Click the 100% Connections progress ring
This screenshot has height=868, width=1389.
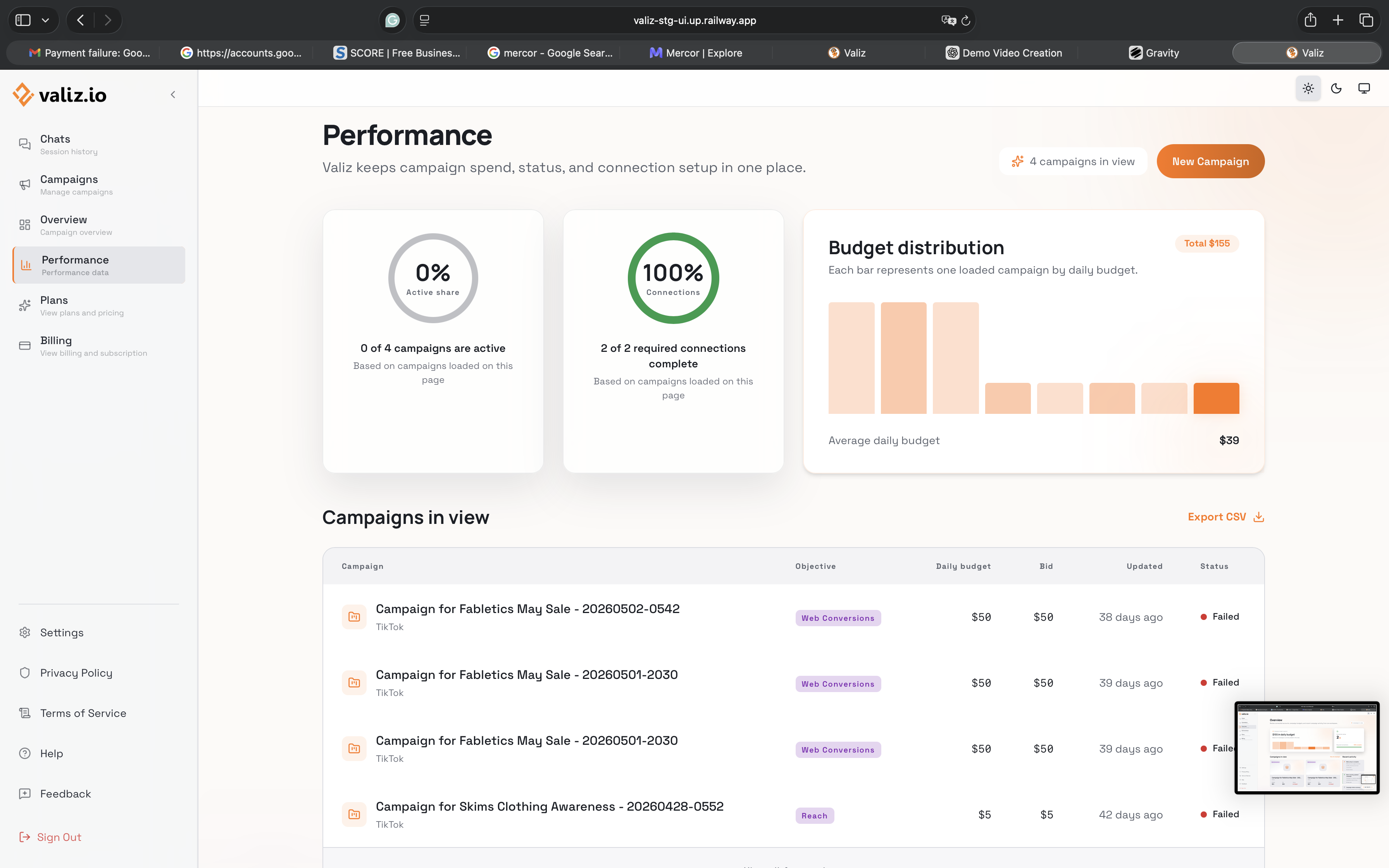[x=673, y=278]
